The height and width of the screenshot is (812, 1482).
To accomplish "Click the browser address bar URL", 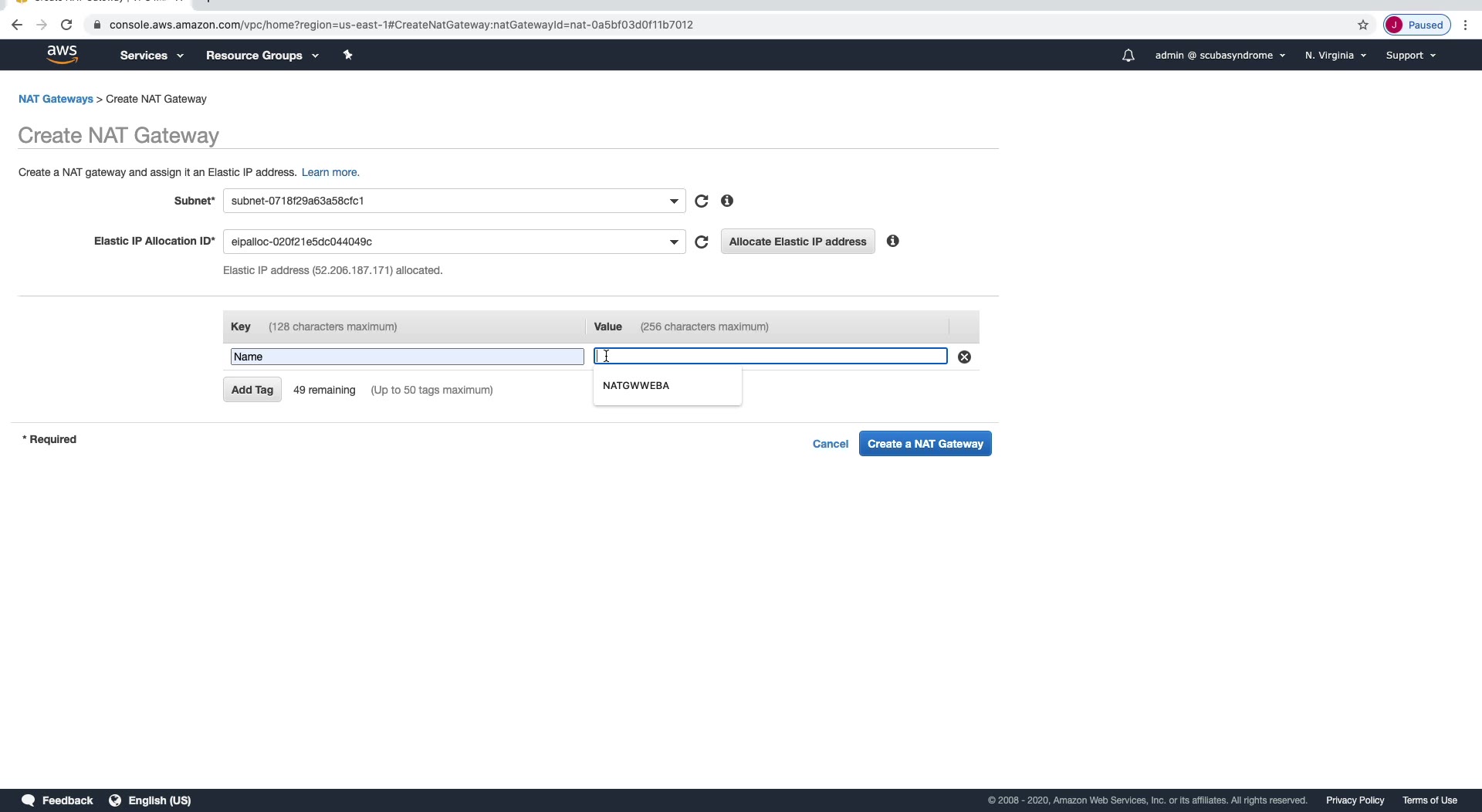I will pos(401,25).
